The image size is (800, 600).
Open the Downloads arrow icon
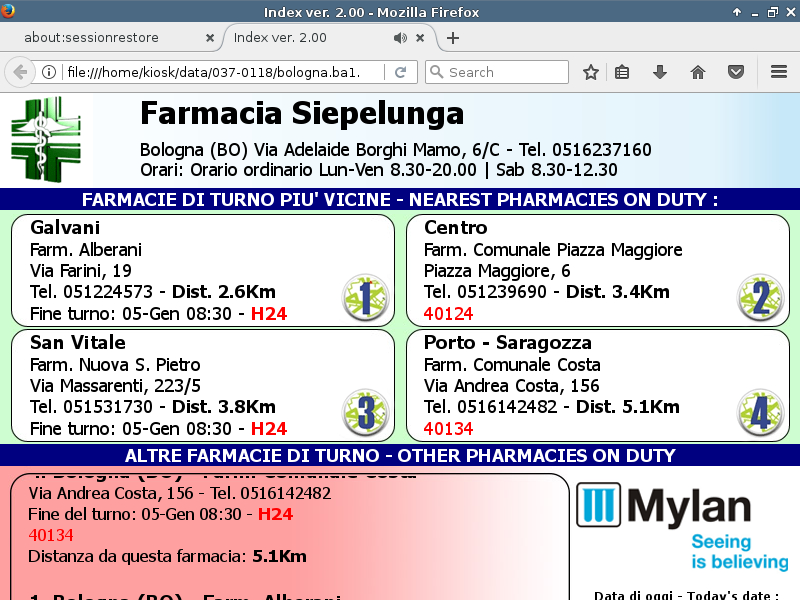(x=660, y=72)
